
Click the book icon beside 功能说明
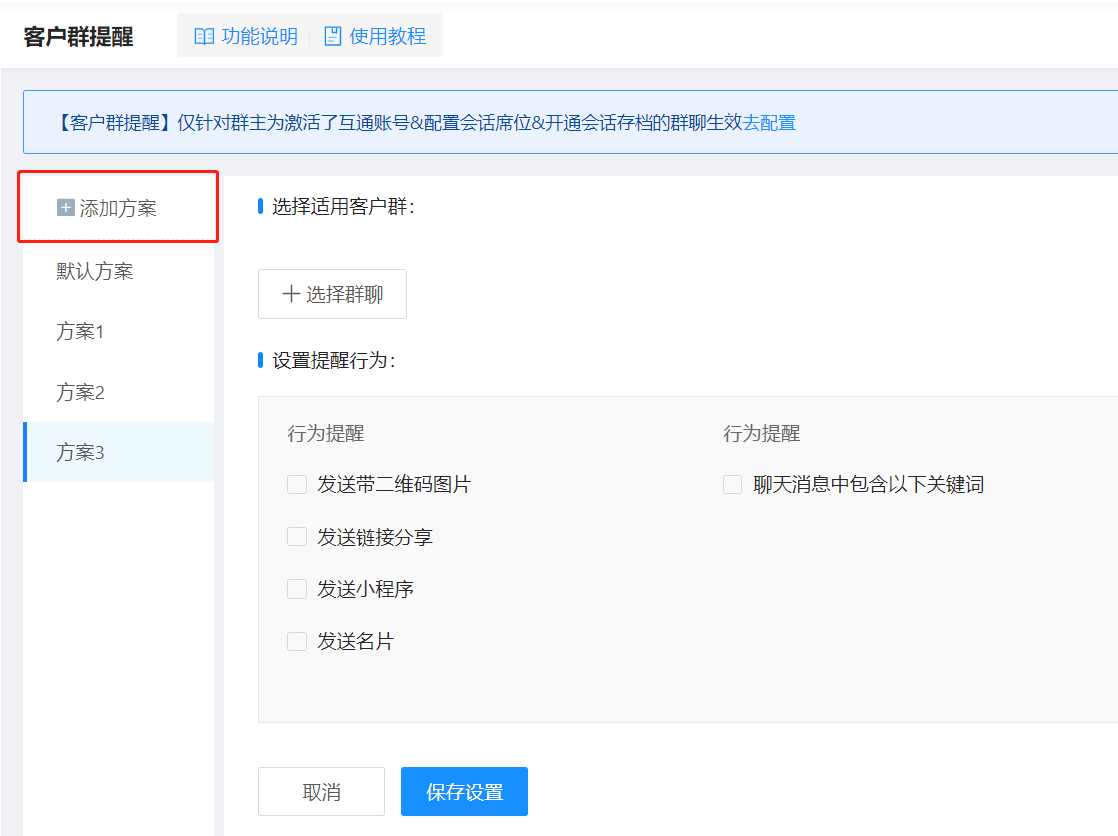tap(204, 36)
